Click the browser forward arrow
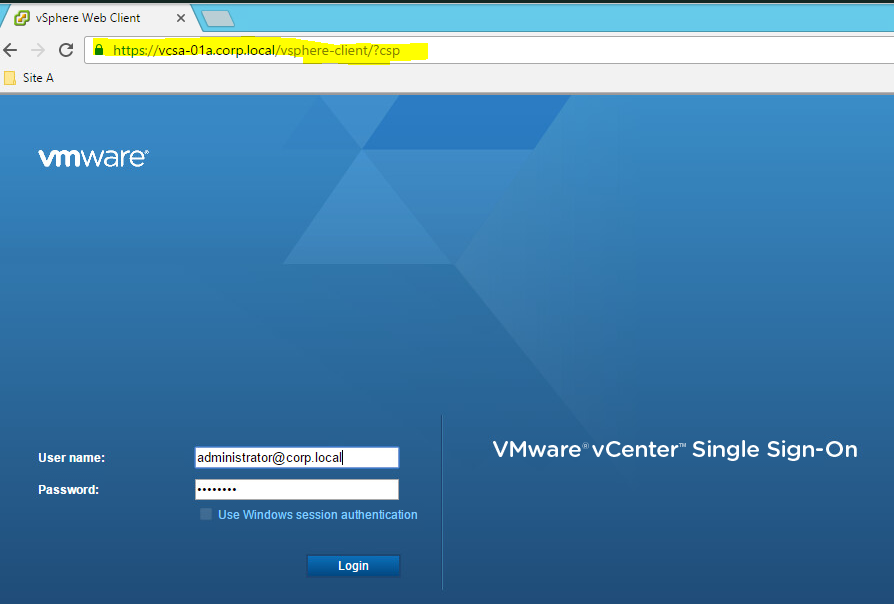 coord(38,50)
